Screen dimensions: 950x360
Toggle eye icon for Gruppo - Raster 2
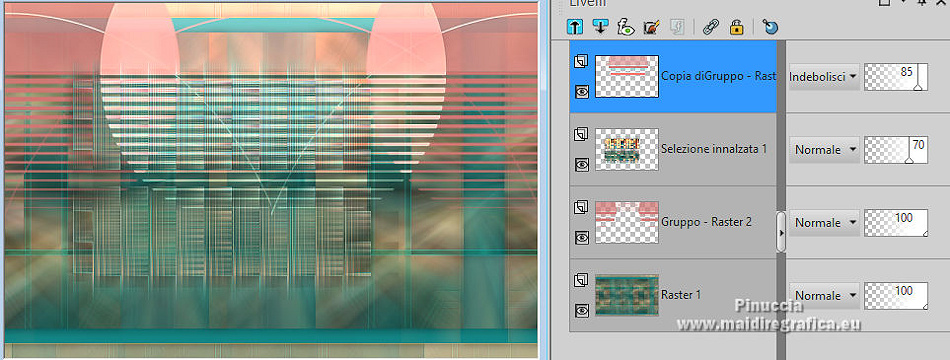click(582, 237)
